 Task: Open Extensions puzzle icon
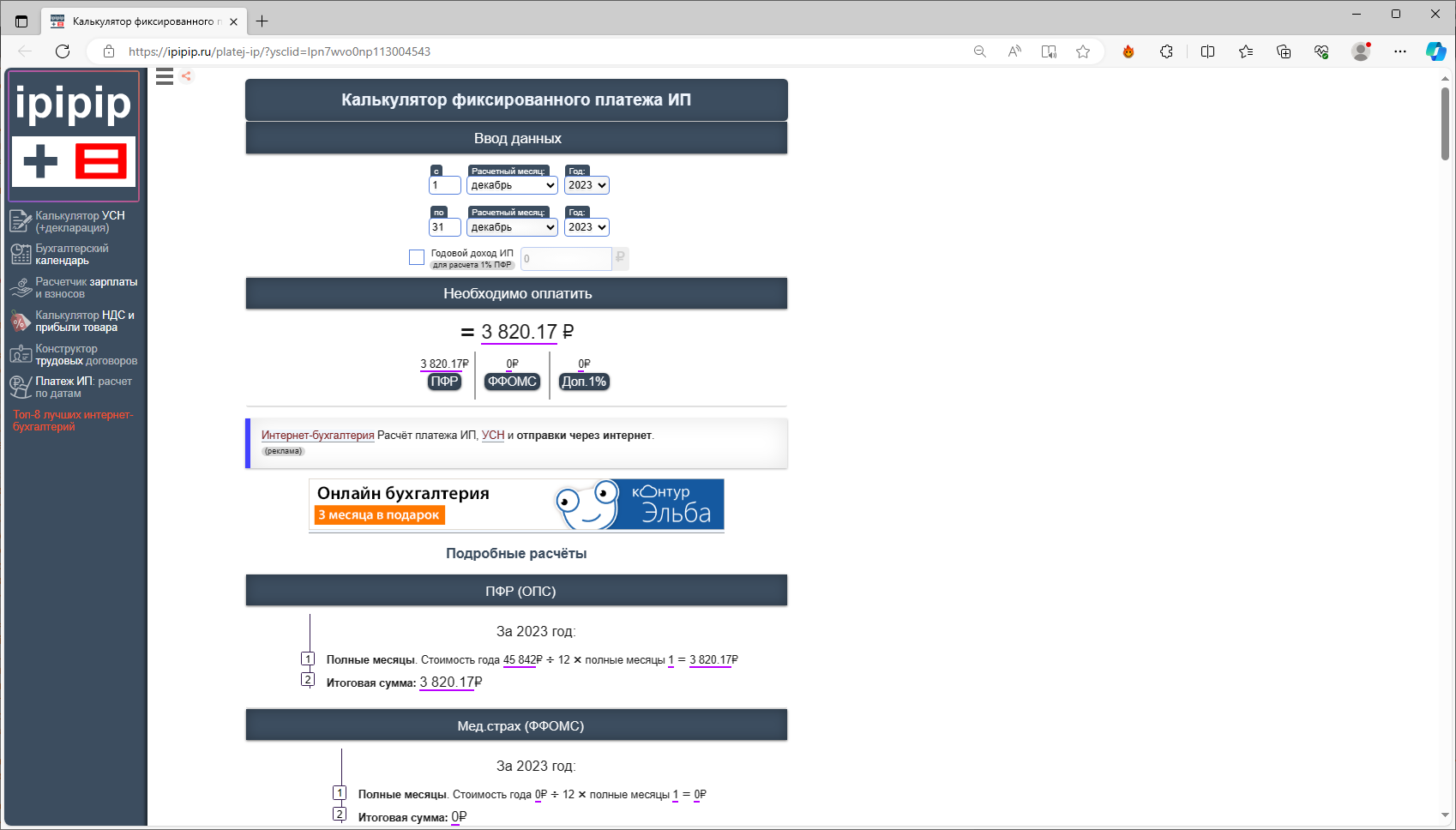[x=1166, y=51]
